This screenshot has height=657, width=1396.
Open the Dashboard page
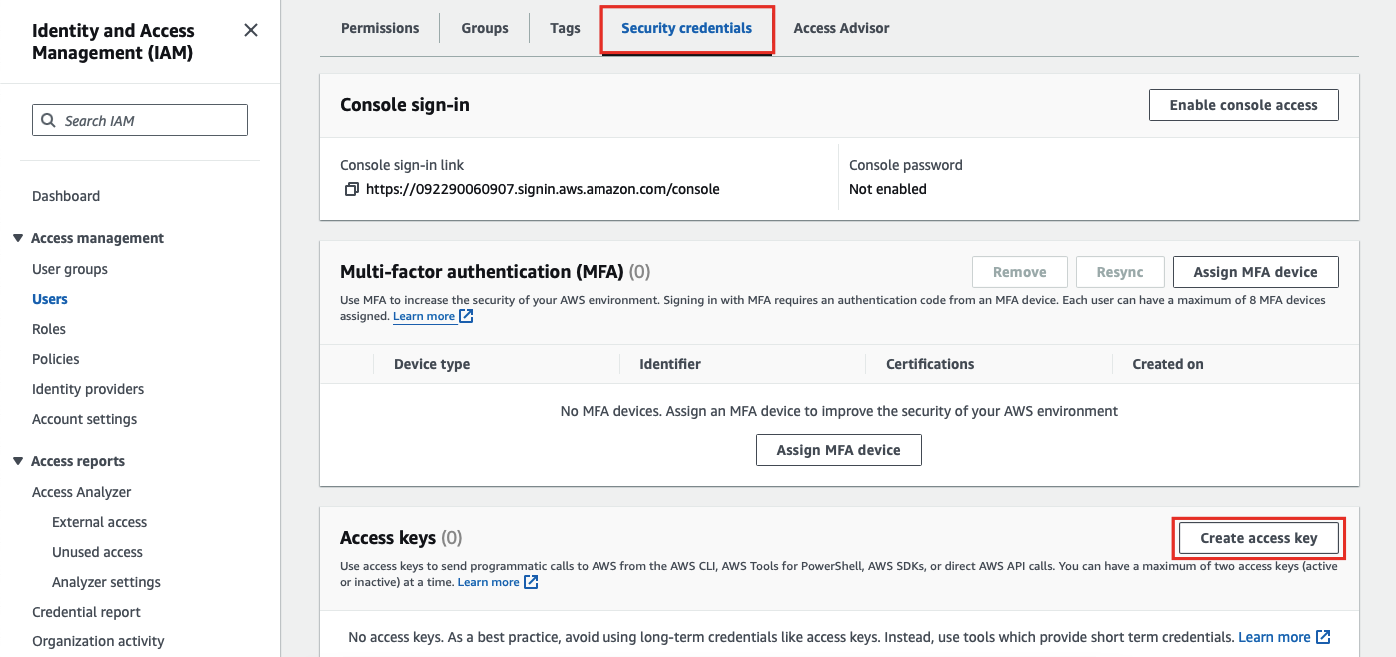[66, 196]
